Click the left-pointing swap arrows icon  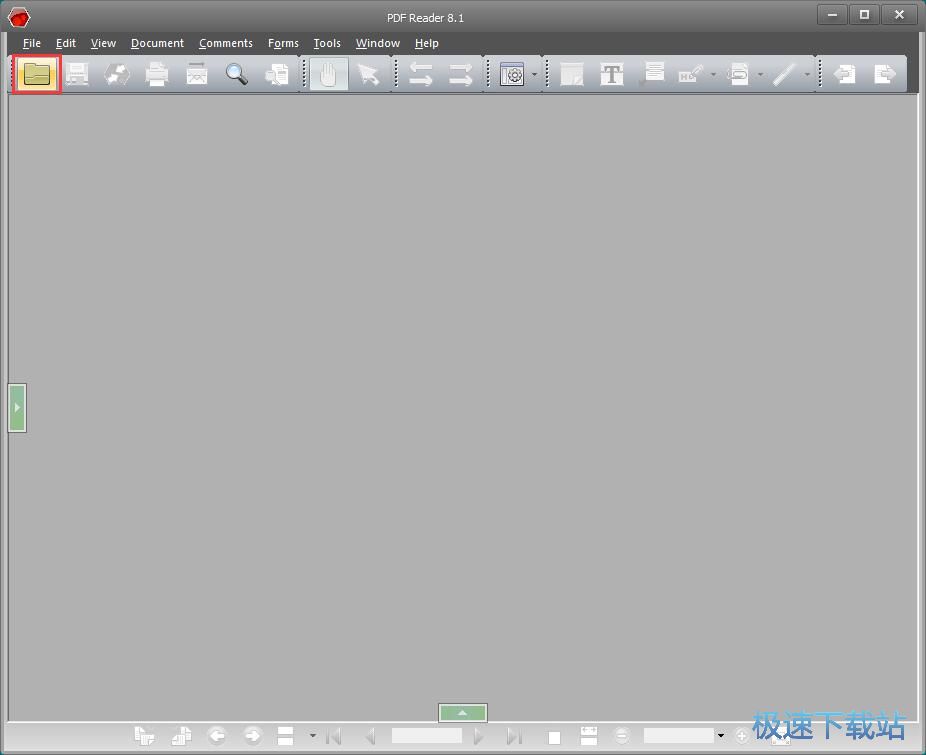pos(420,74)
